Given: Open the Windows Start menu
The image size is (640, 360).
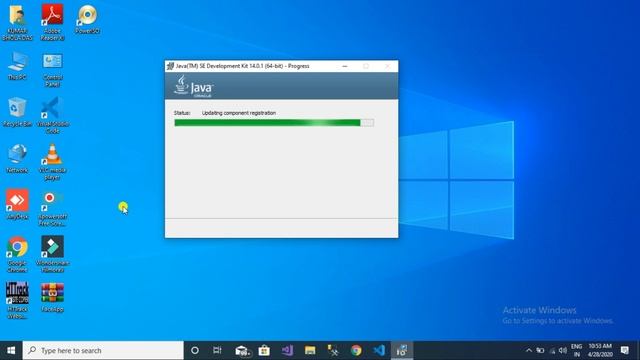Looking at the screenshot, I should pos(11,350).
